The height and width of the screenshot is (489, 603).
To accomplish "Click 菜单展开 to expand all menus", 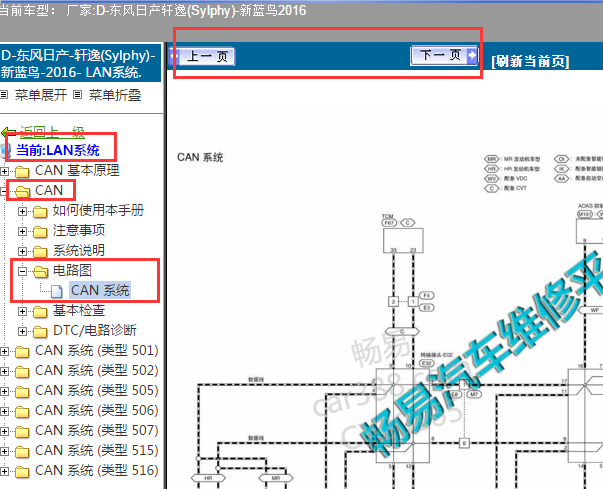I will (41, 95).
